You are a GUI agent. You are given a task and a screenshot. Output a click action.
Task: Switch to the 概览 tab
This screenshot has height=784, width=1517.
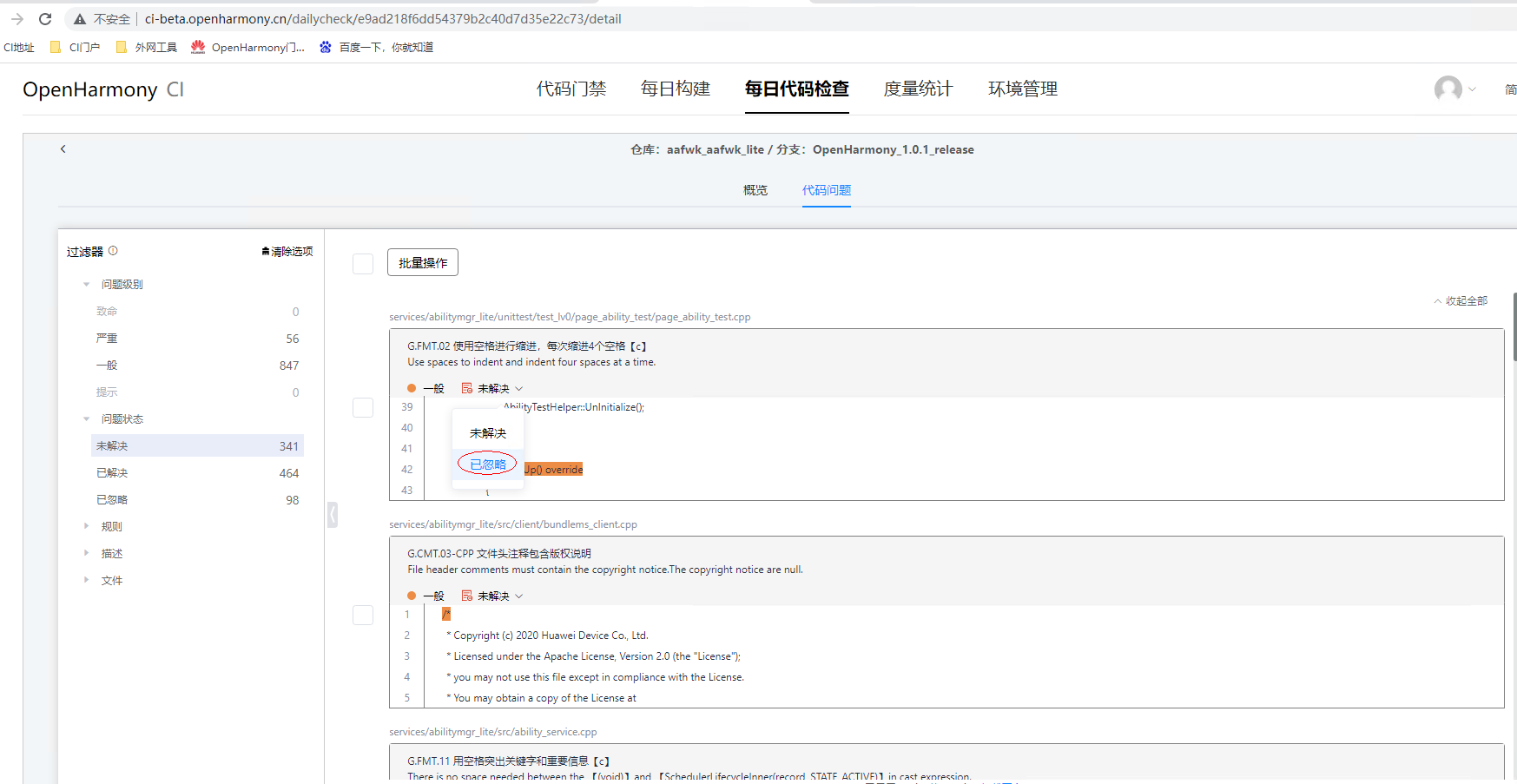coord(755,190)
